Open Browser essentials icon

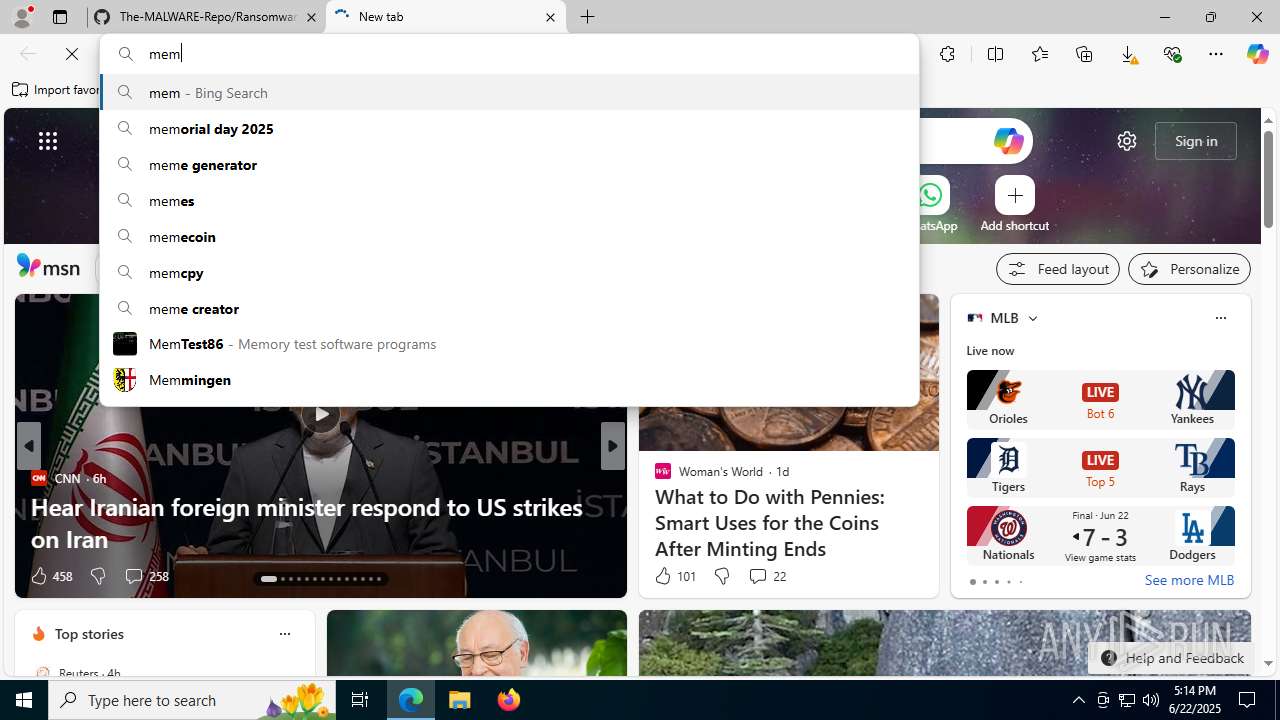pyautogui.click(x=1172, y=54)
